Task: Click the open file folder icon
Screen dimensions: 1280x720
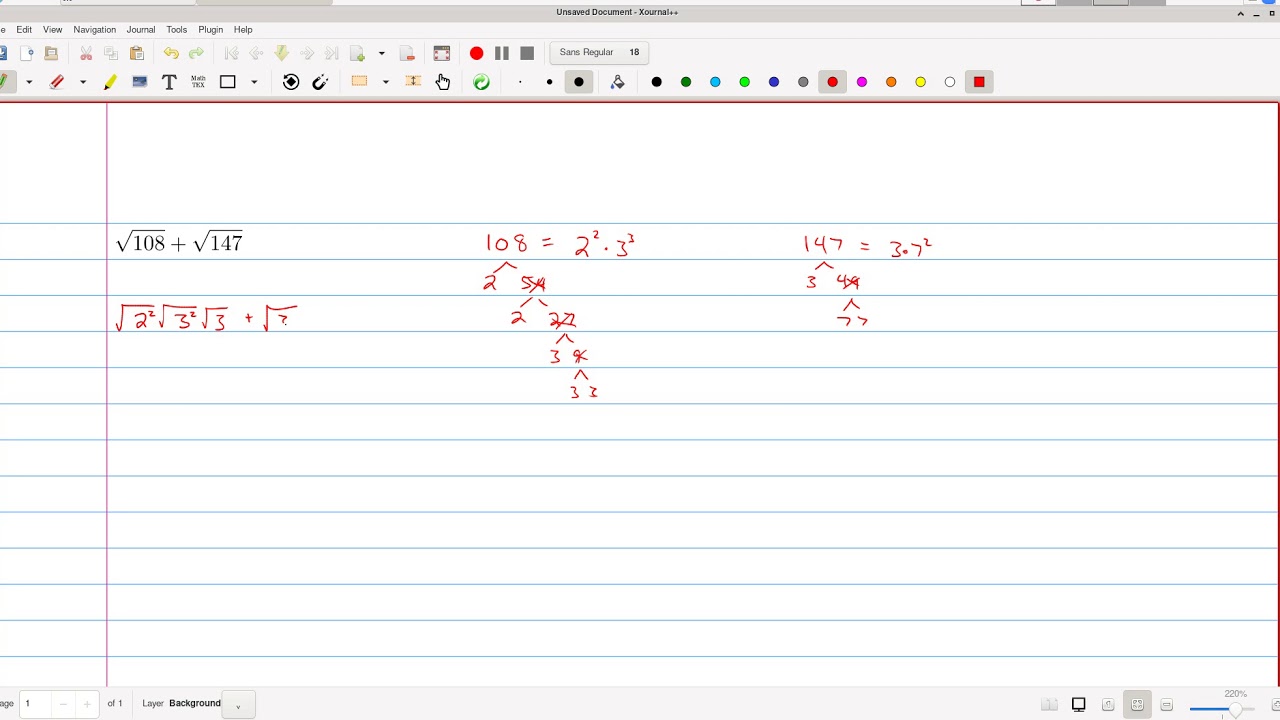Action: [x=51, y=53]
